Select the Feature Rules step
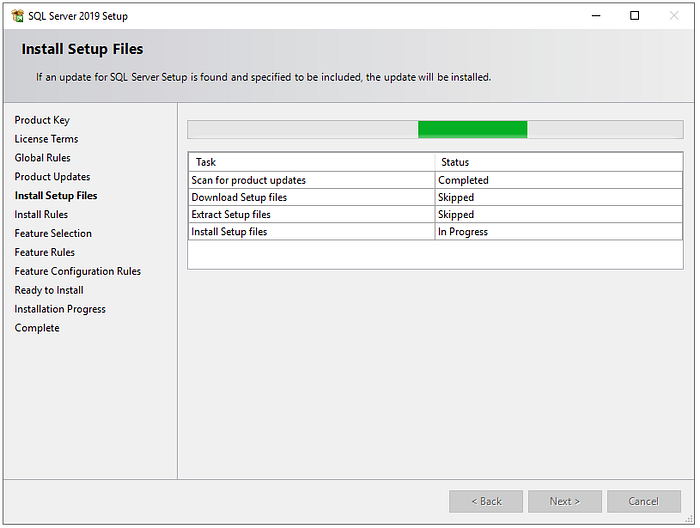700x528 pixels. coord(45,253)
